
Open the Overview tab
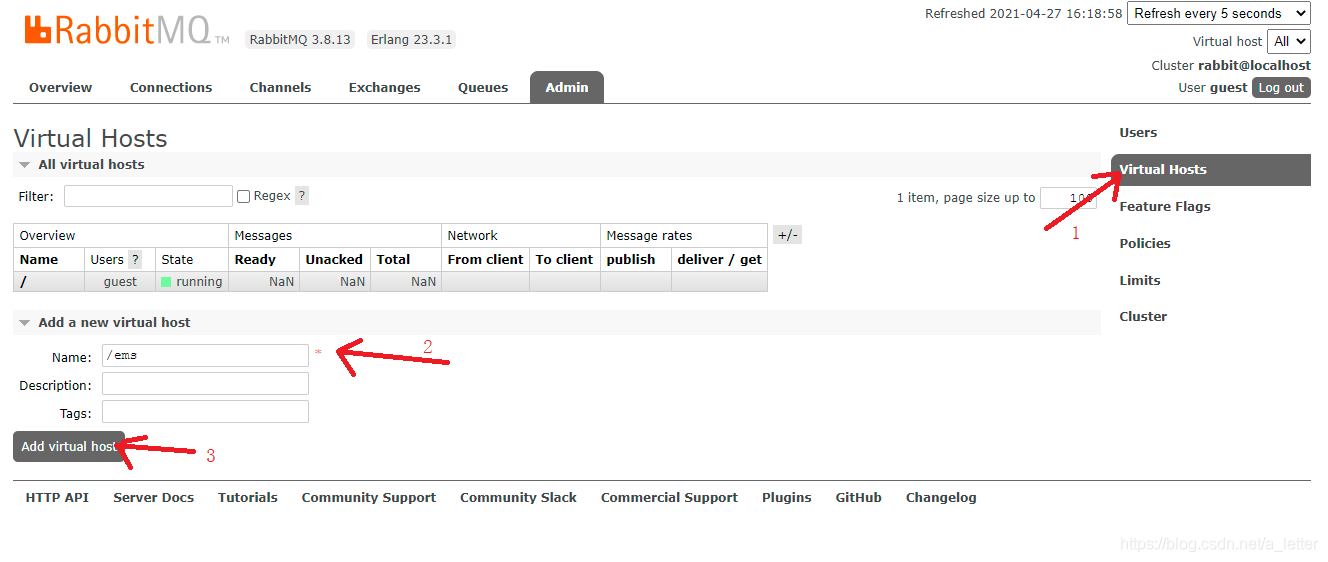(60, 88)
